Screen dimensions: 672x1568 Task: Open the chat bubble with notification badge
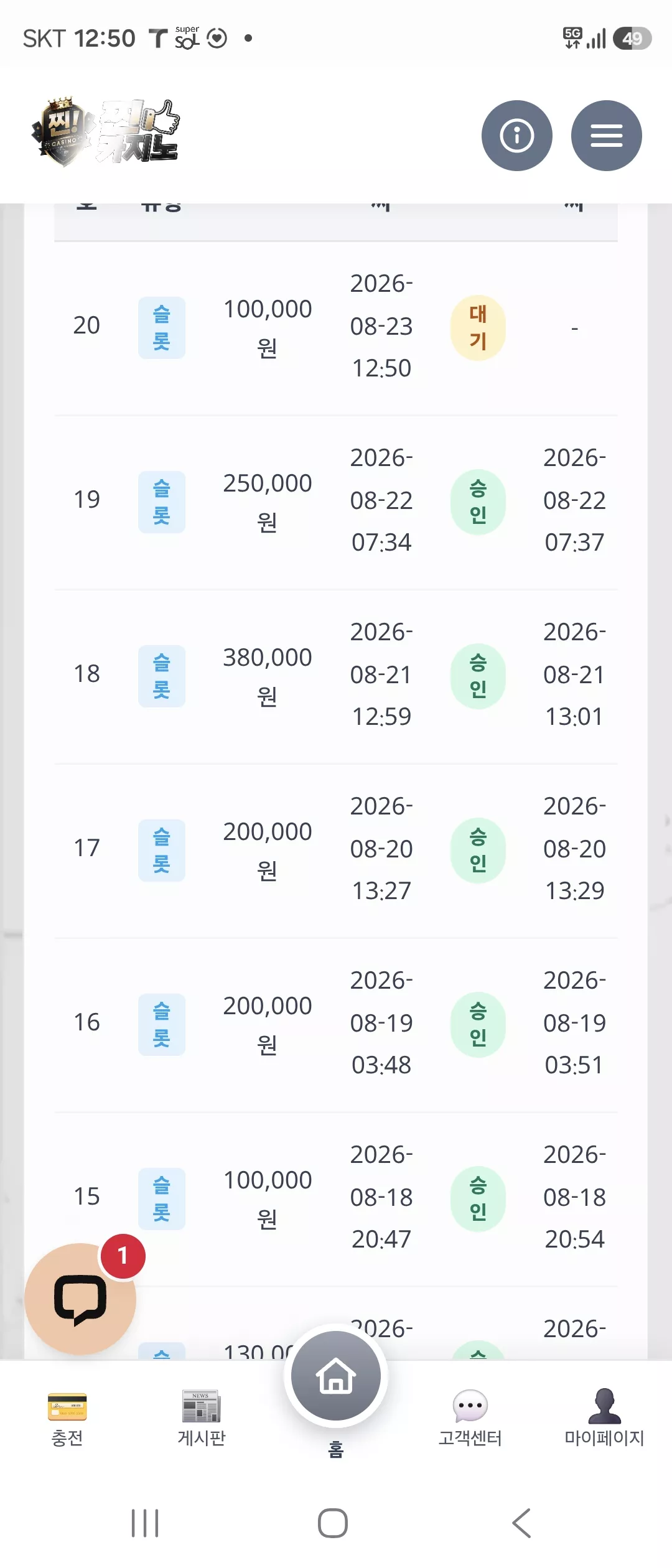(x=80, y=1299)
